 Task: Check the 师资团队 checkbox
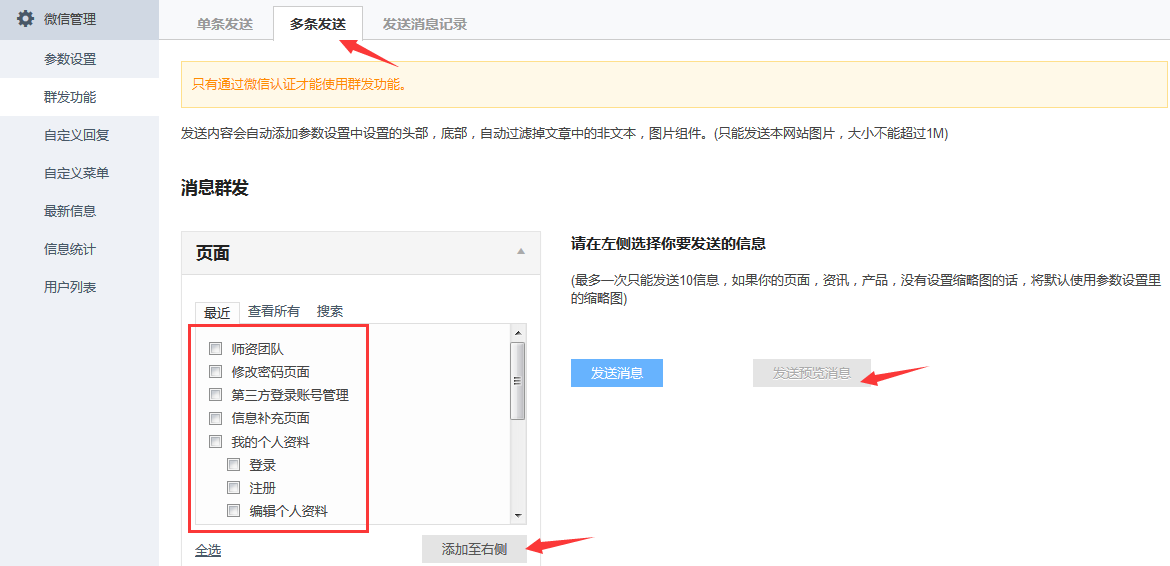pos(216,348)
